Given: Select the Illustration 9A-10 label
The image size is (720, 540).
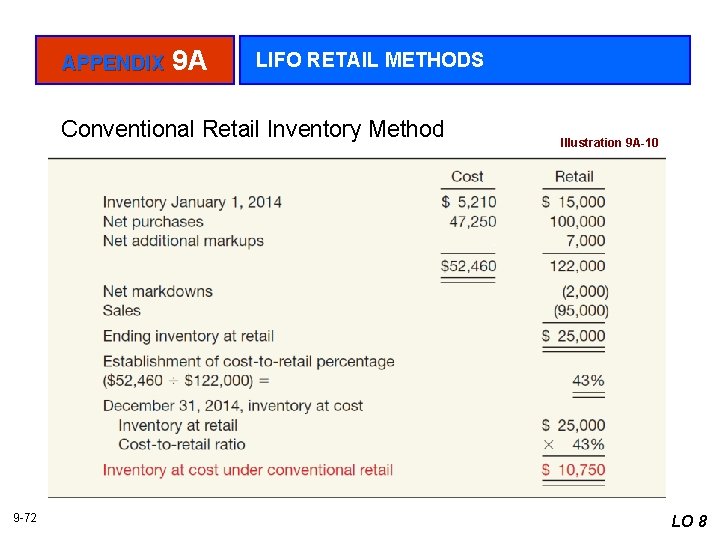Looking at the screenshot, I should (x=609, y=143).
